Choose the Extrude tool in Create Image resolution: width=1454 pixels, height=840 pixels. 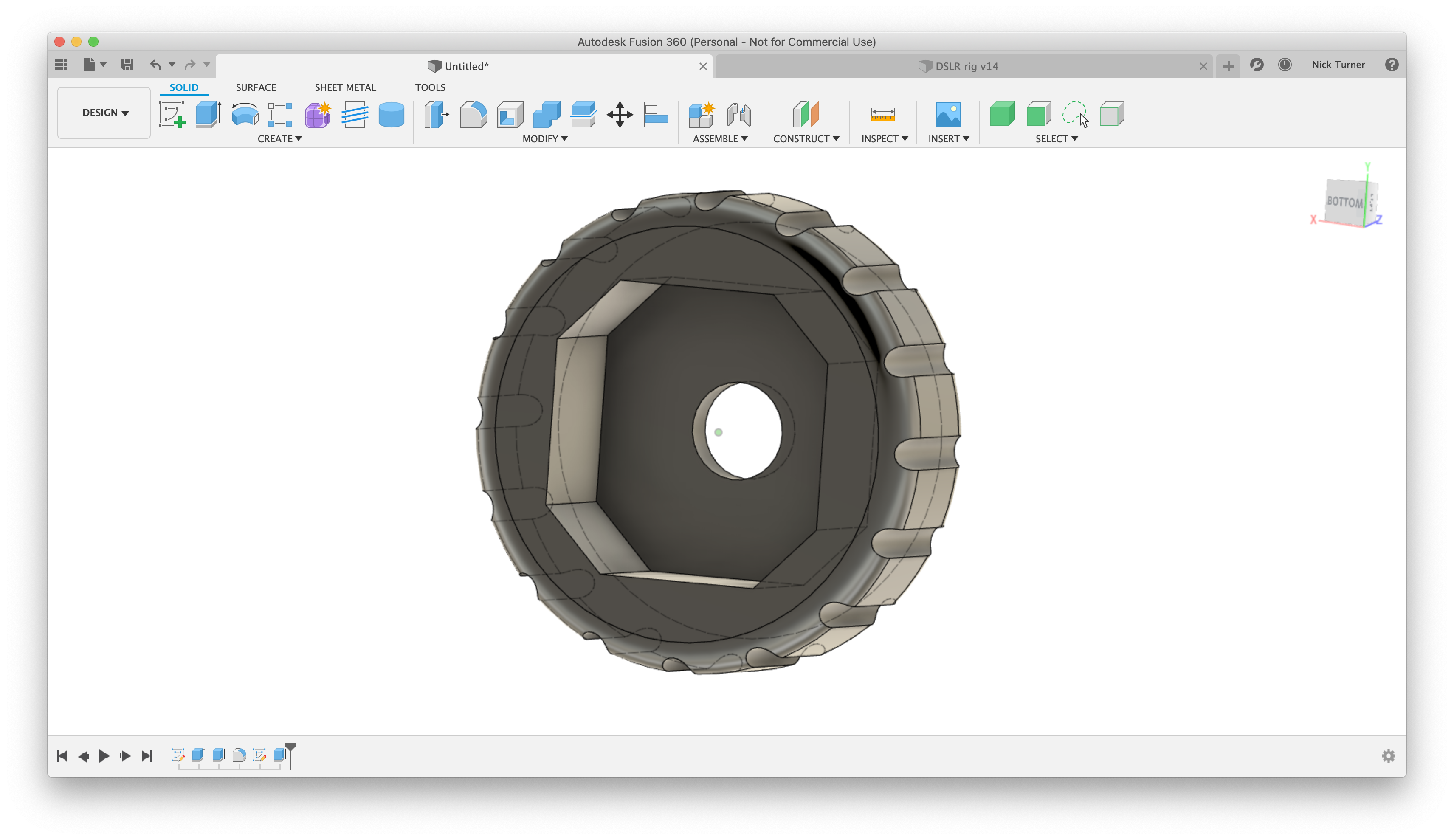[208, 114]
